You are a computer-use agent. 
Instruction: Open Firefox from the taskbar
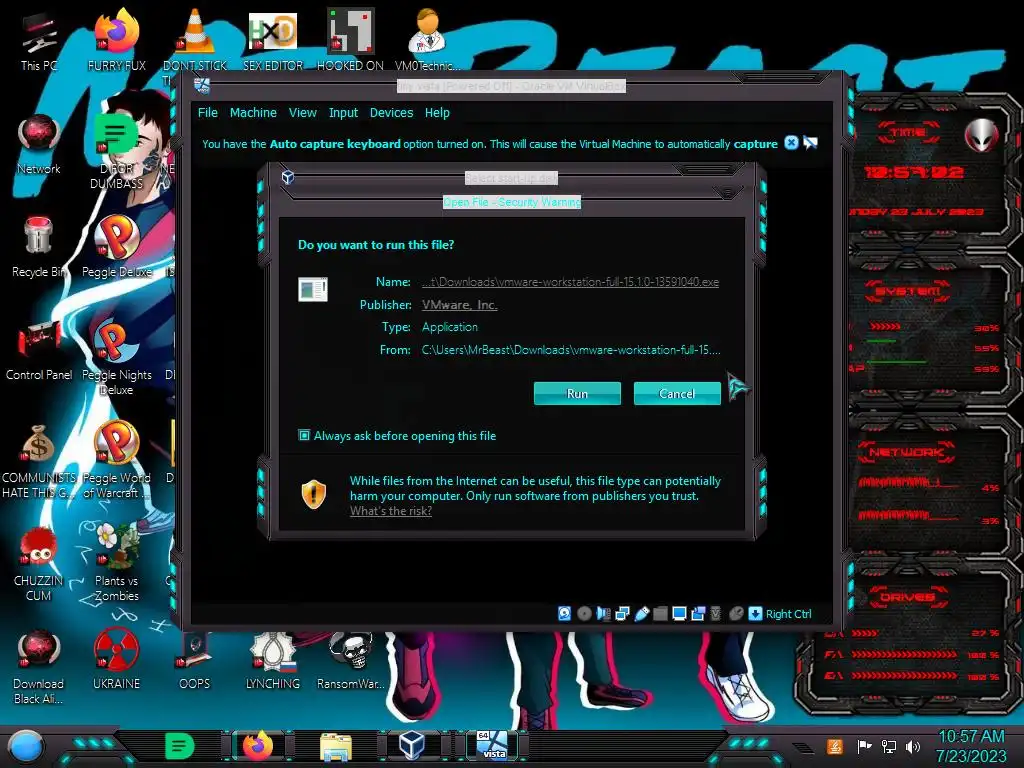tap(258, 746)
